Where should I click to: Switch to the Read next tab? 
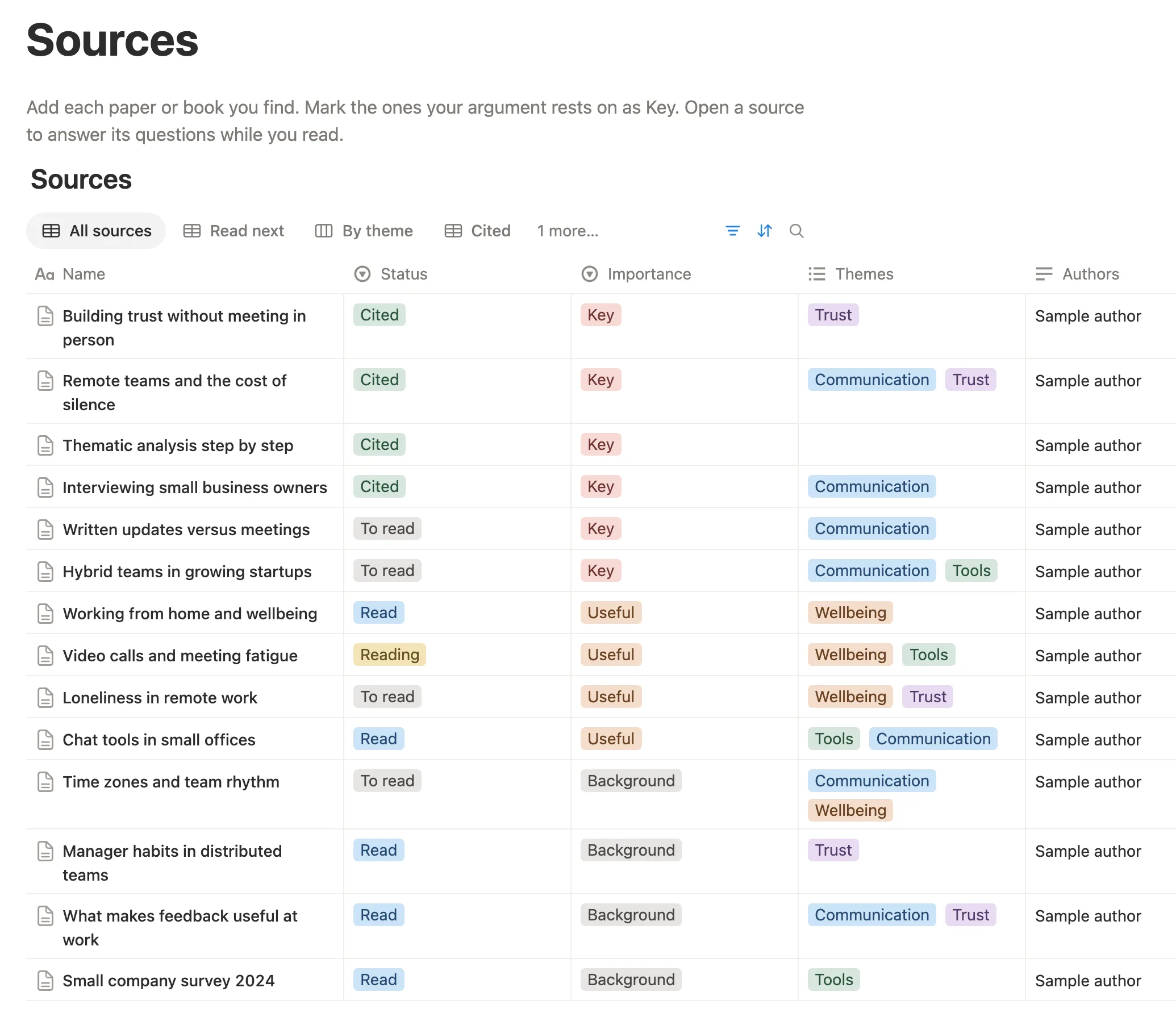[233, 231]
